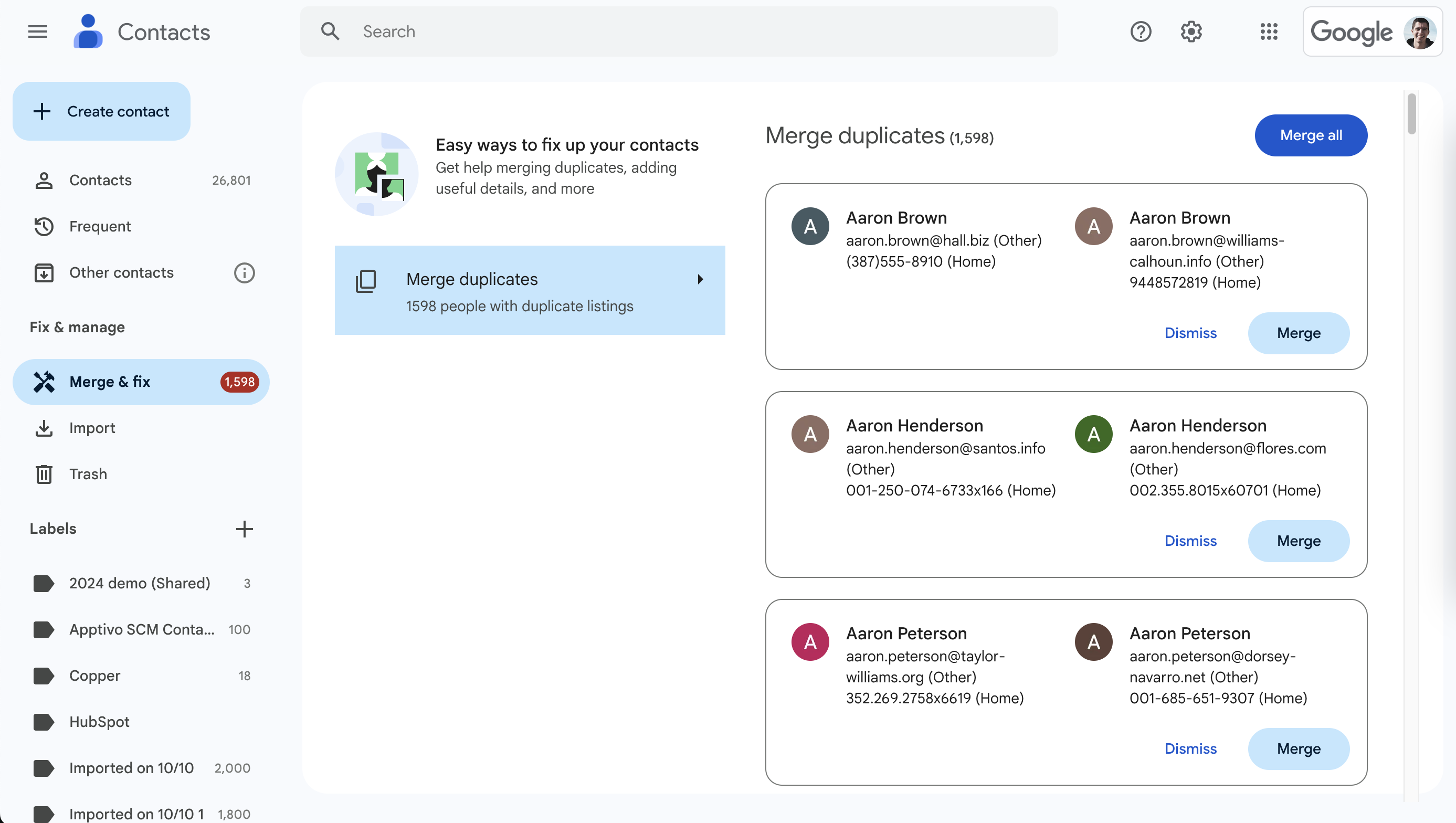Click the Create contact button
The image size is (1456, 823).
click(x=102, y=111)
